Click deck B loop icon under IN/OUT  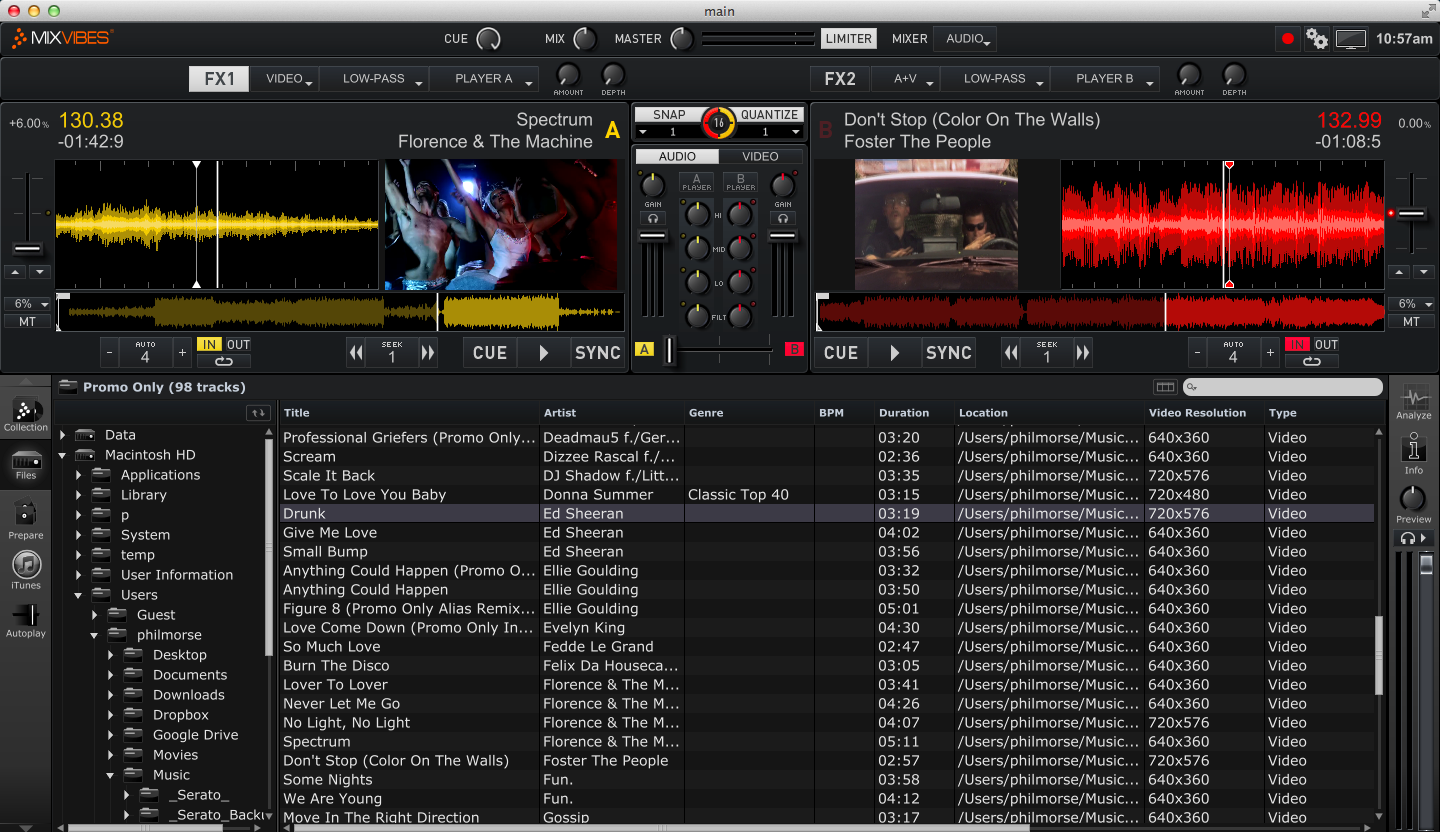[1312, 361]
